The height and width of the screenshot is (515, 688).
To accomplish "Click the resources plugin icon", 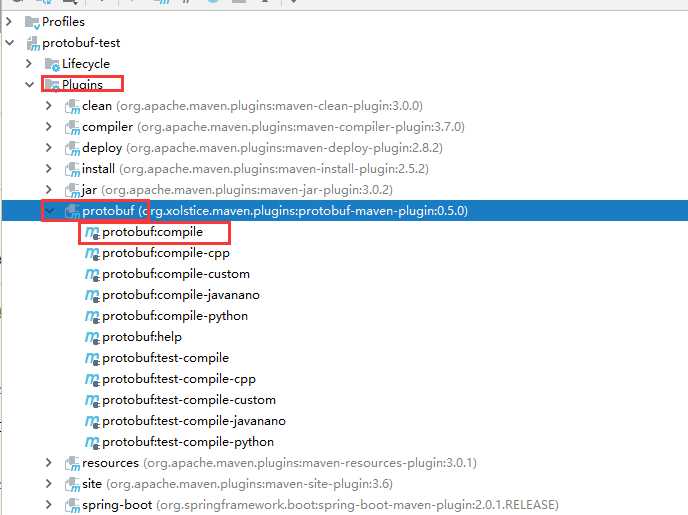I will (x=72, y=464).
